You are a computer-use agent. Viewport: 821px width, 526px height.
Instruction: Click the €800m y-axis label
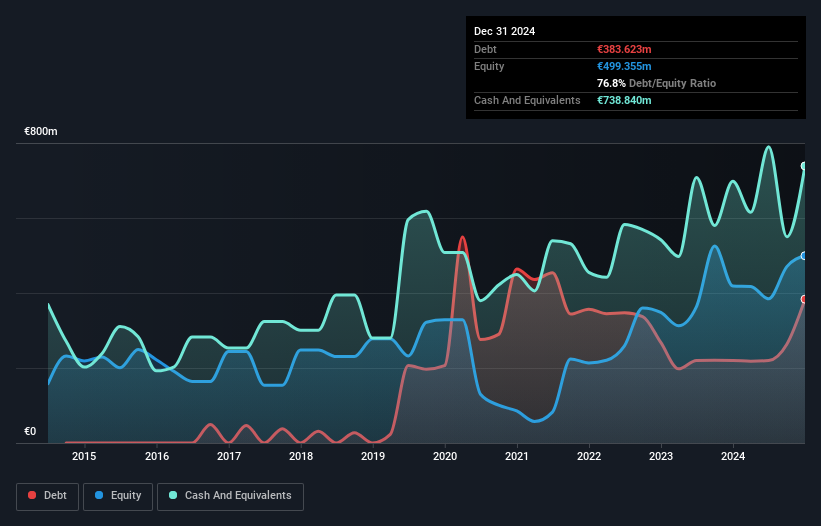(x=41, y=131)
